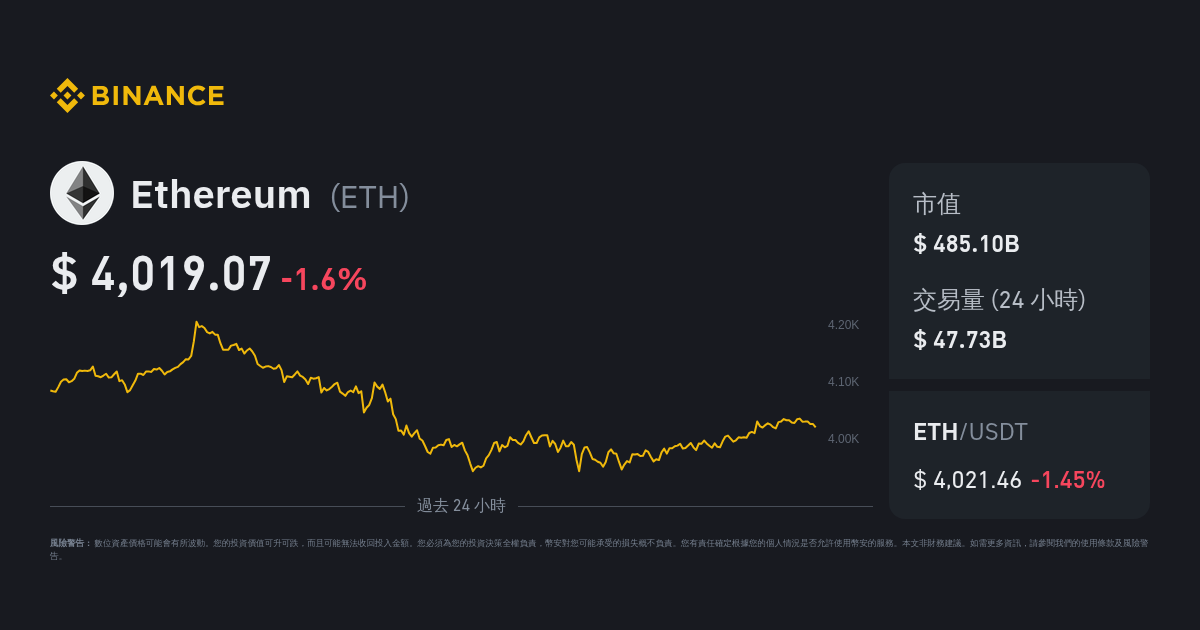
Task: Click the BINANCE wordmark text
Action: click(158, 96)
